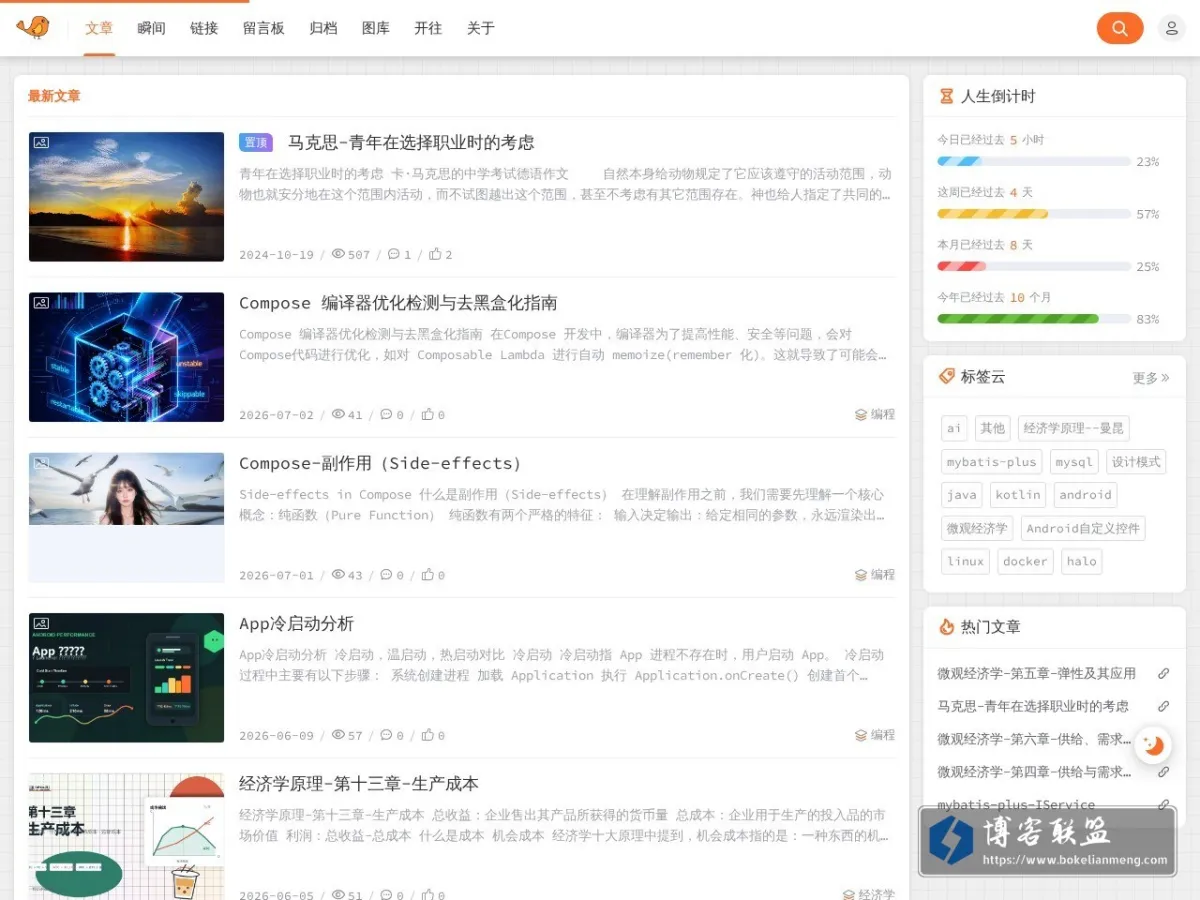Select the ai tag
Viewport: 1200px width, 900px height.
[x=954, y=428]
